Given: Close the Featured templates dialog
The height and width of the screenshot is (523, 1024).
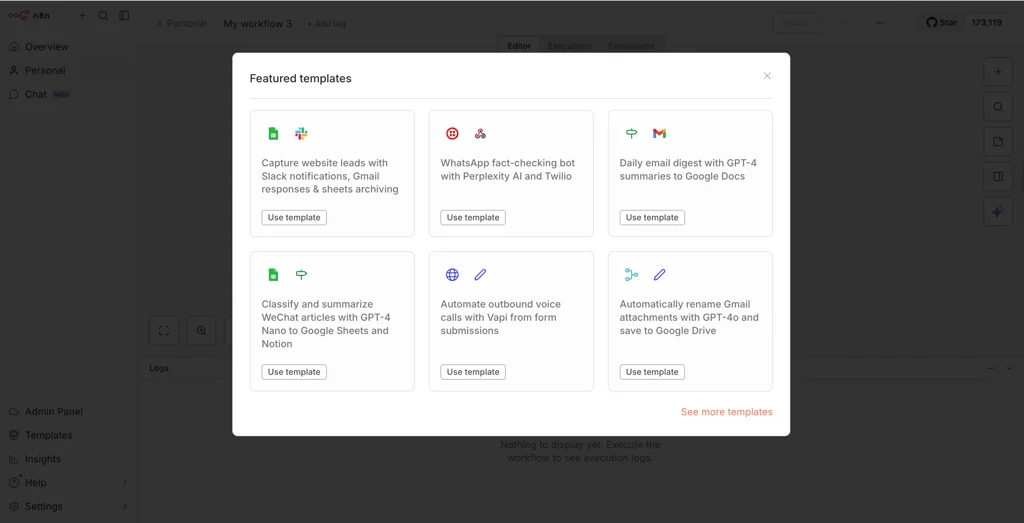Looking at the screenshot, I should coord(767,76).
